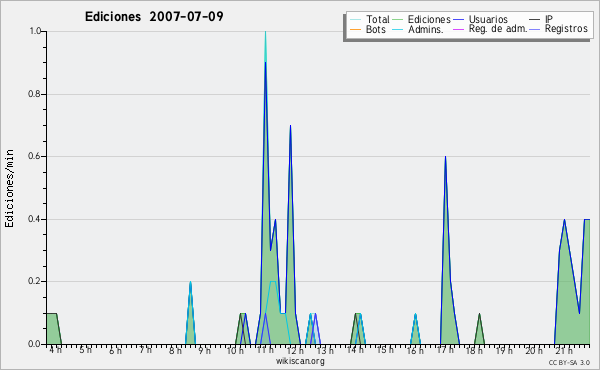Click the '9 h' x-axis label
This screenshot has width=600, height=370.
pyautogui.click(x=204, y=350)
